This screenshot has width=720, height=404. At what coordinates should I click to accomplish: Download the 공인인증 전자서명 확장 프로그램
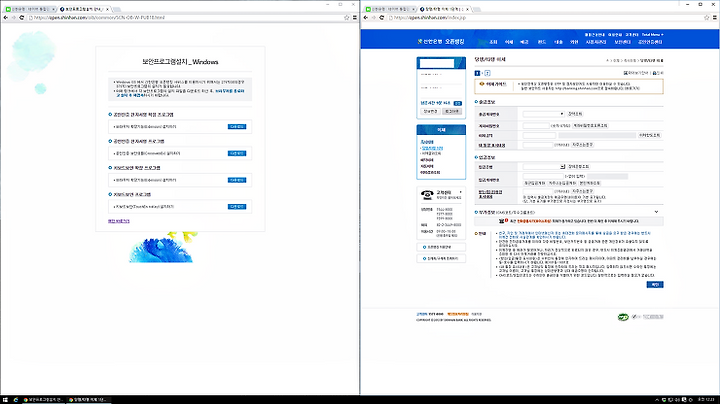[237, 126]
